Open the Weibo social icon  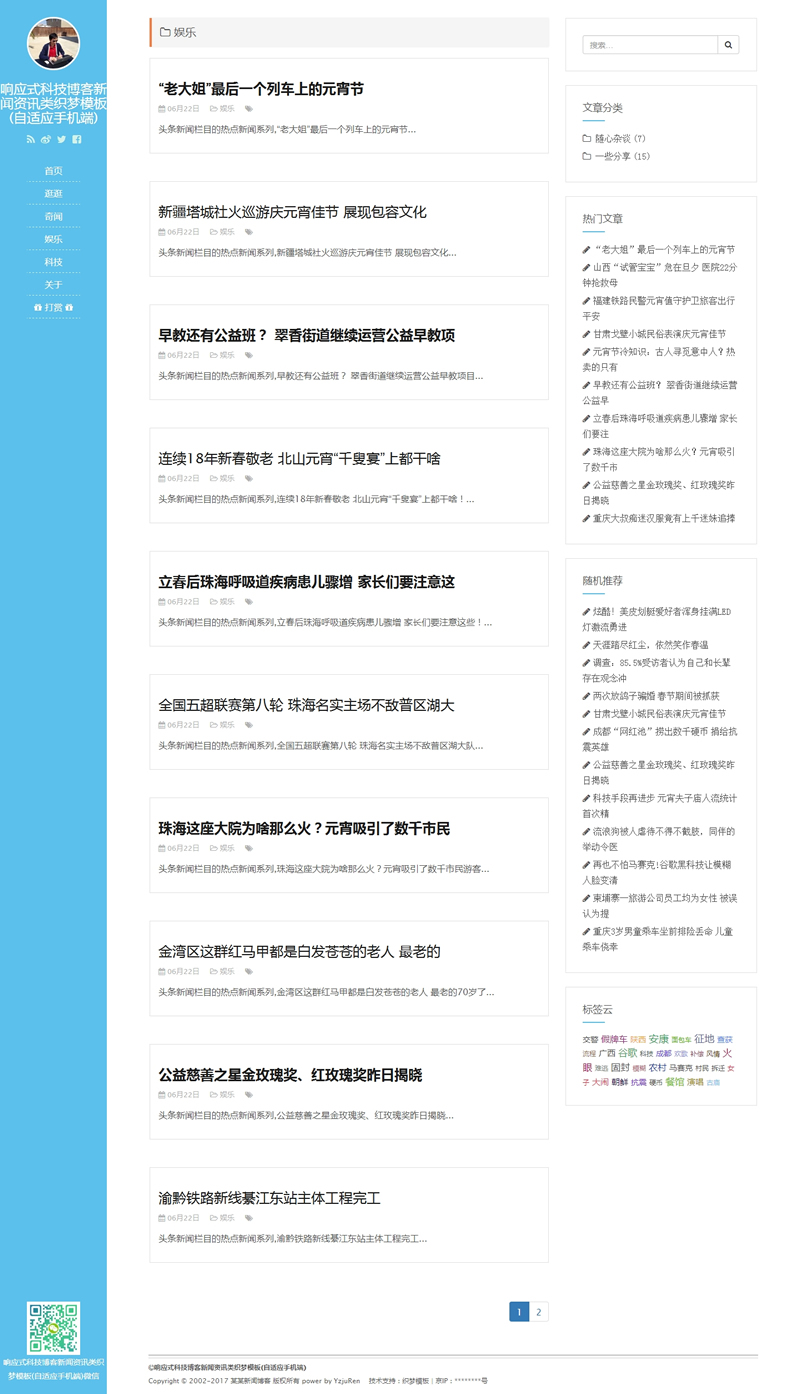coord(46,139)
